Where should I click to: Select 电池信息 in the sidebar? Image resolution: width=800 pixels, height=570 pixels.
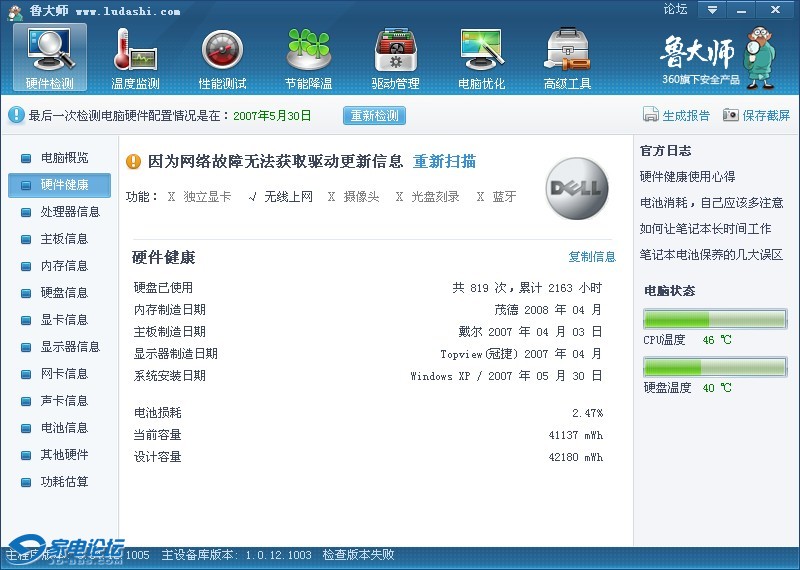coord(64,428)
